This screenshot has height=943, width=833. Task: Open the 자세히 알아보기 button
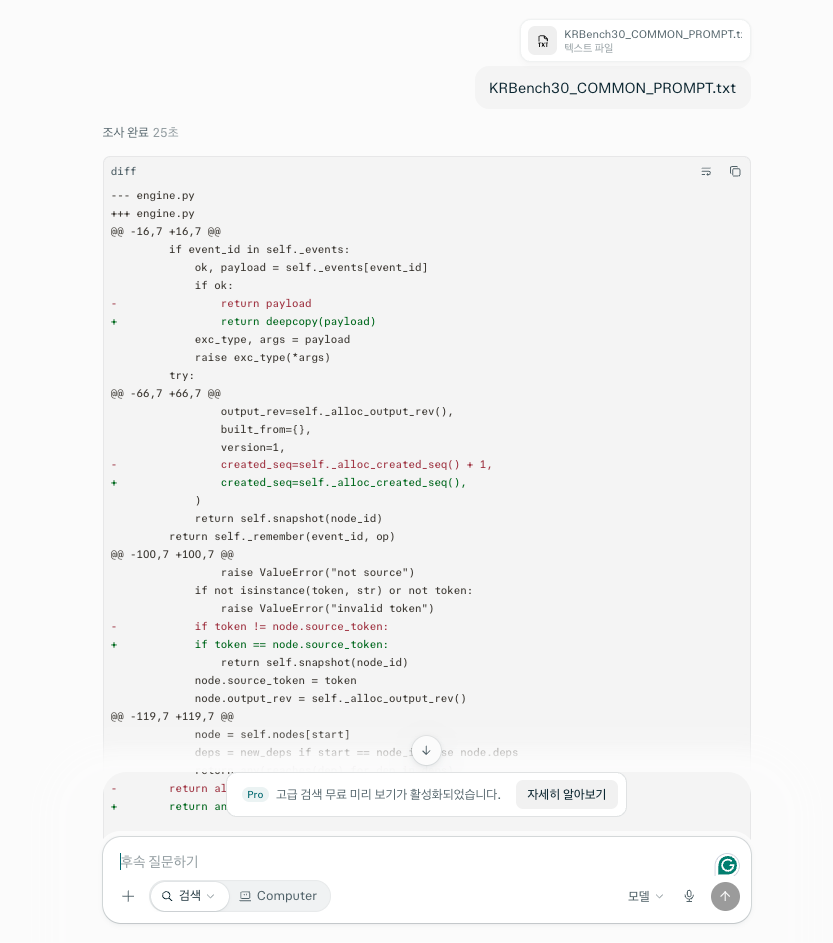pos(567,794)
